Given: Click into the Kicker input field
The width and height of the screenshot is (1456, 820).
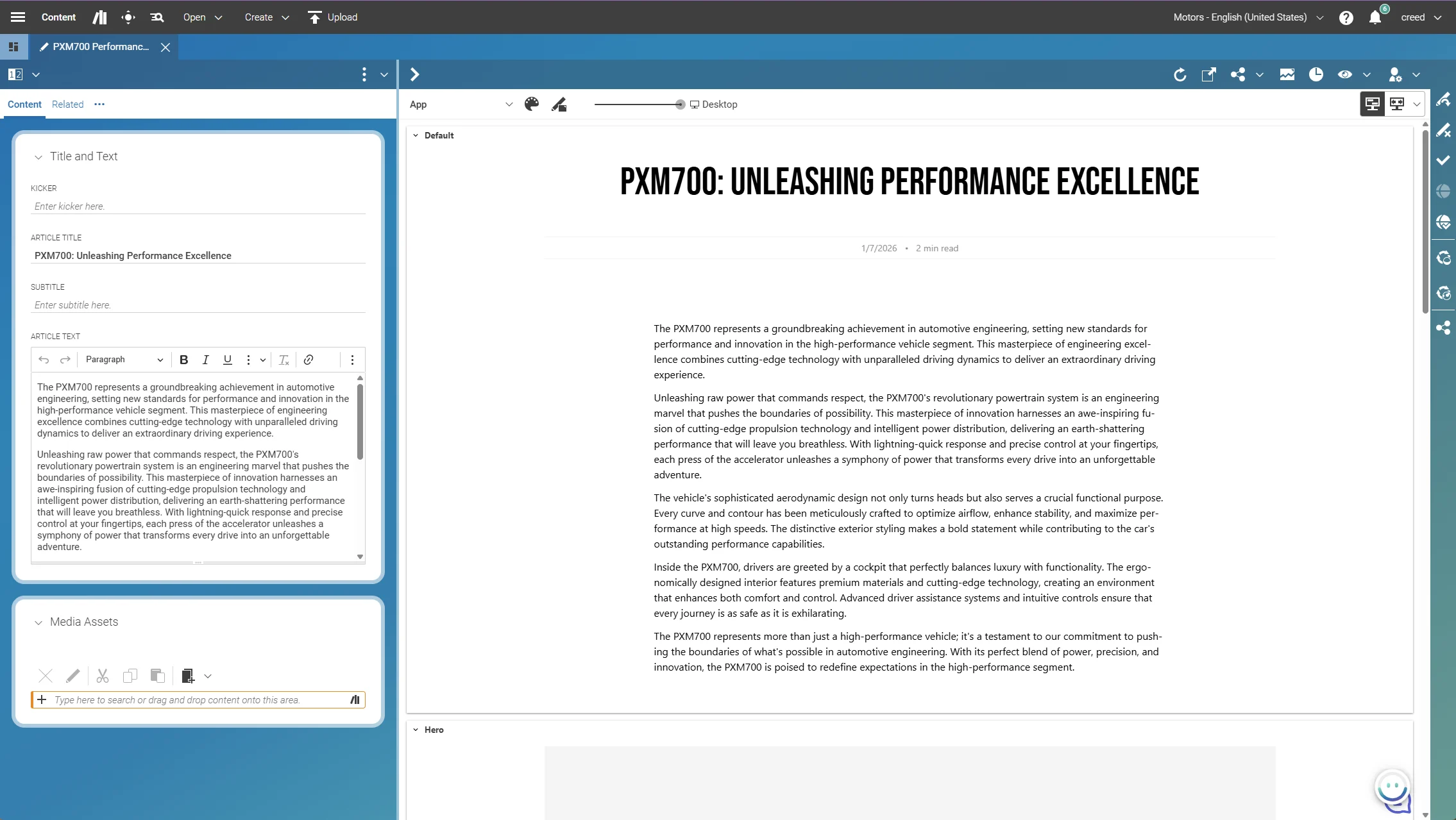Looking at the screenshot, I should click(198, 206).
